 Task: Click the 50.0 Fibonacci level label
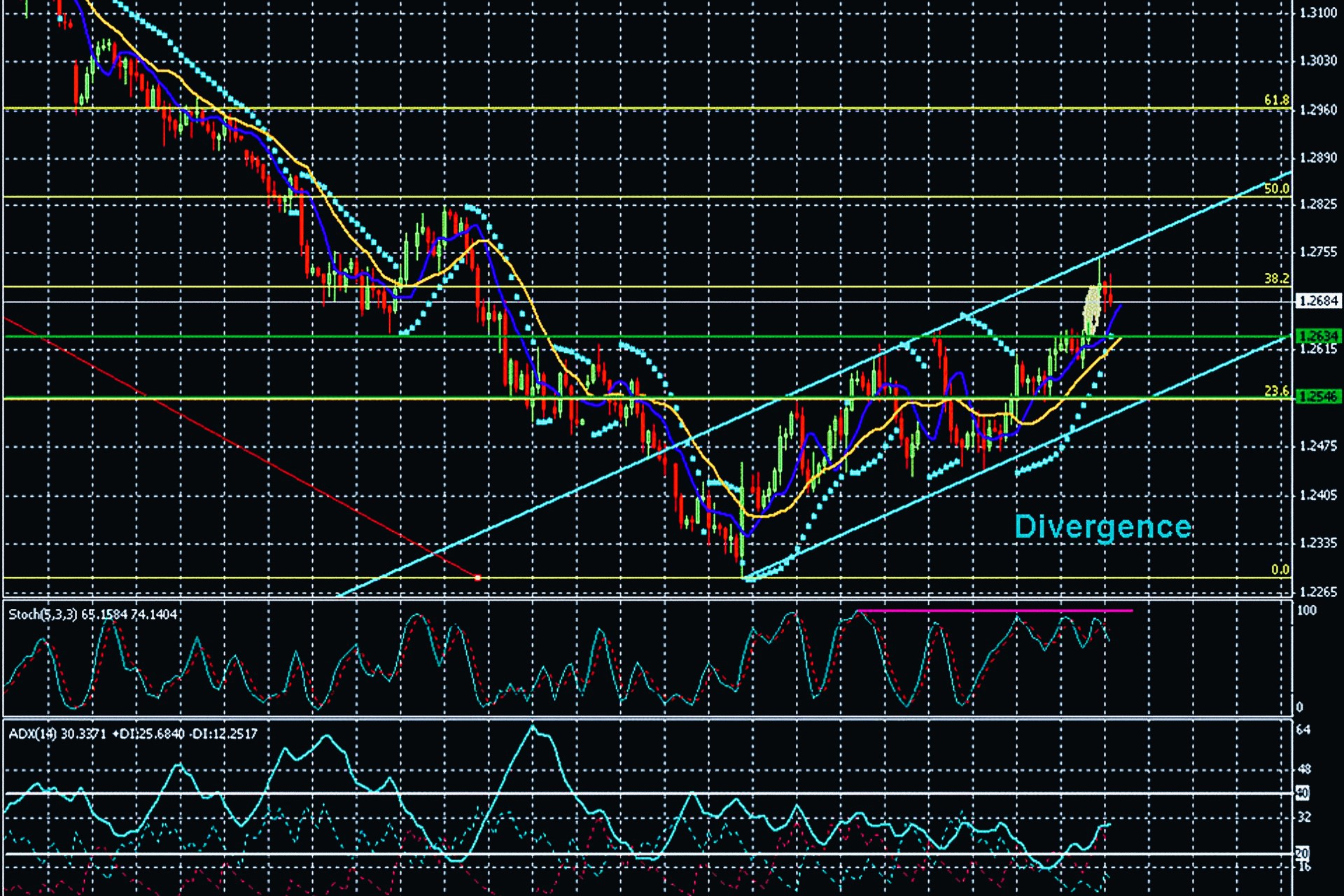[x=1276, y=188]
